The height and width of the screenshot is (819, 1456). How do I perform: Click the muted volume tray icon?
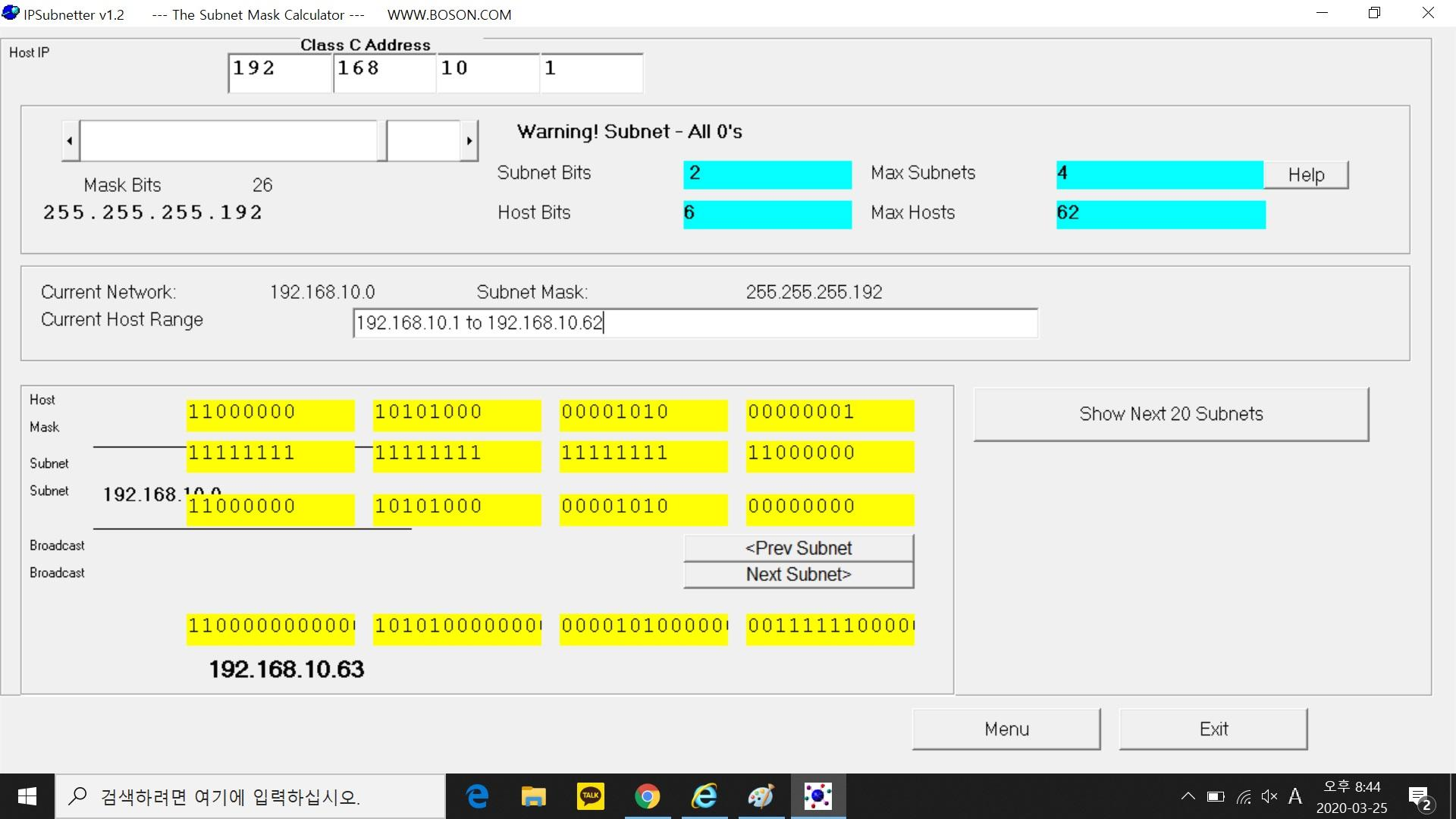click(x=1269, y=796)
